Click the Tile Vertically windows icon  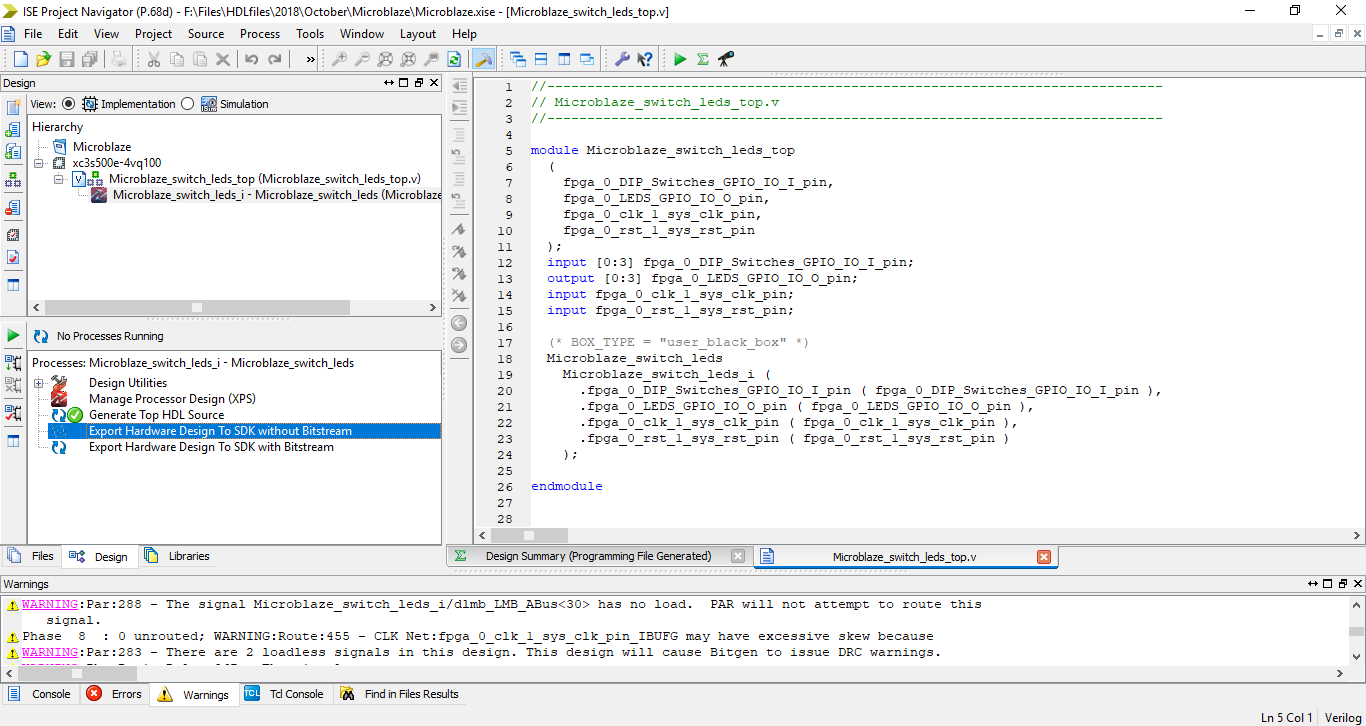point(564,59)
